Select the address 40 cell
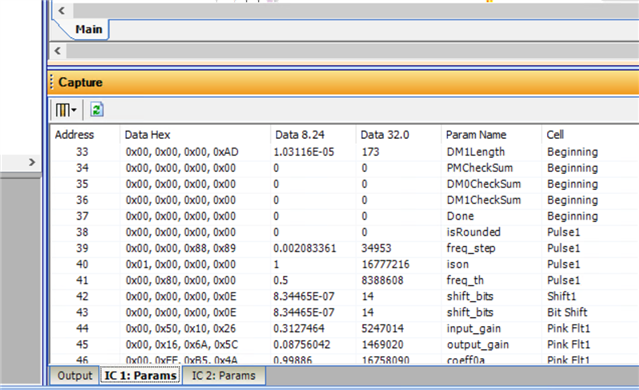The height and width of the screenshot is (390, 639). point(82,264)
